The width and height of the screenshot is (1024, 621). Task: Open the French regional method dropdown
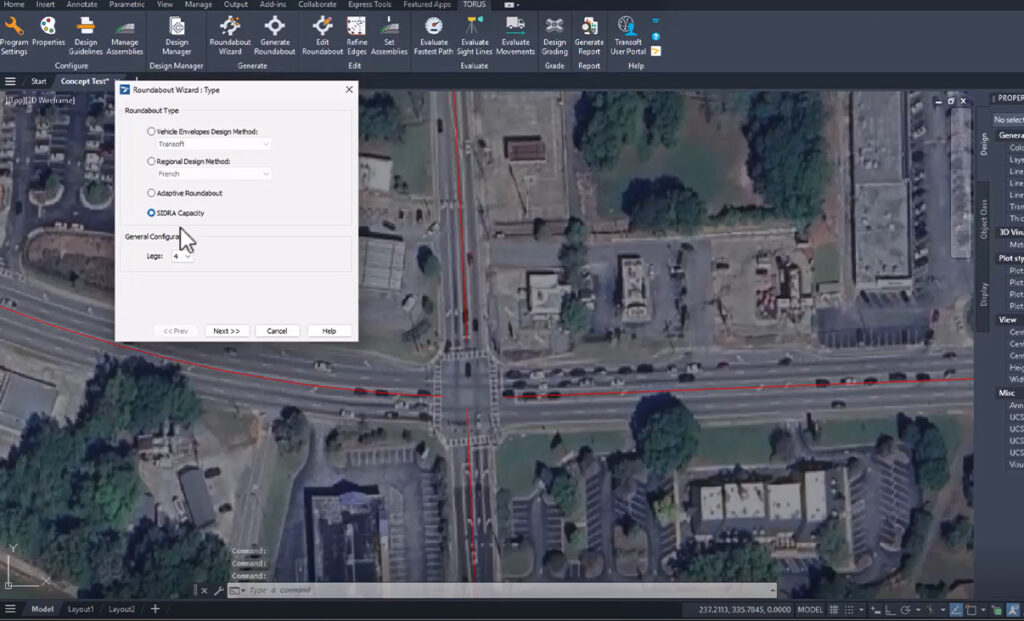(213, 174)
